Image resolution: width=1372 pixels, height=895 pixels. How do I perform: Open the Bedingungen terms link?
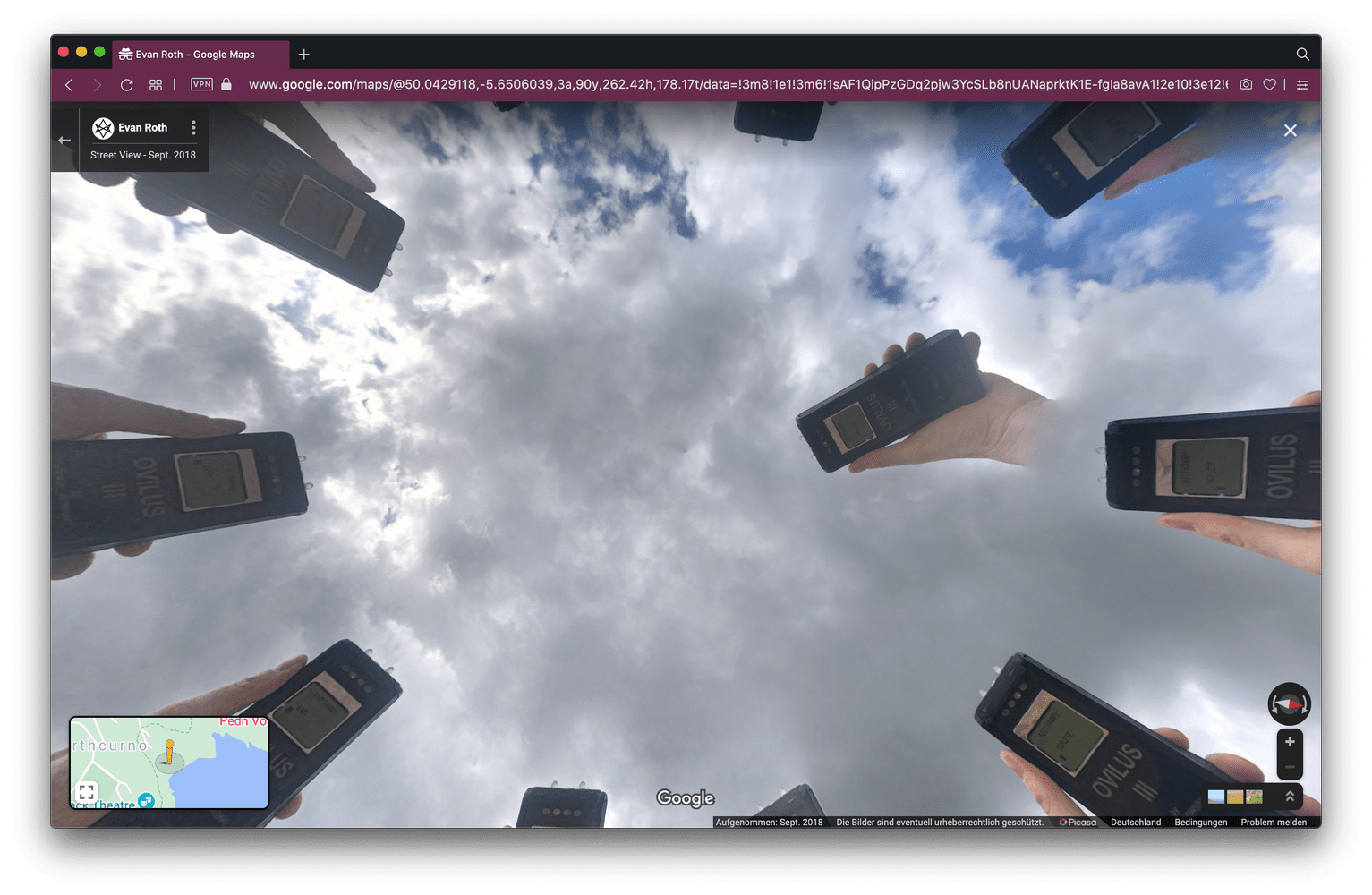point(1200,822)
